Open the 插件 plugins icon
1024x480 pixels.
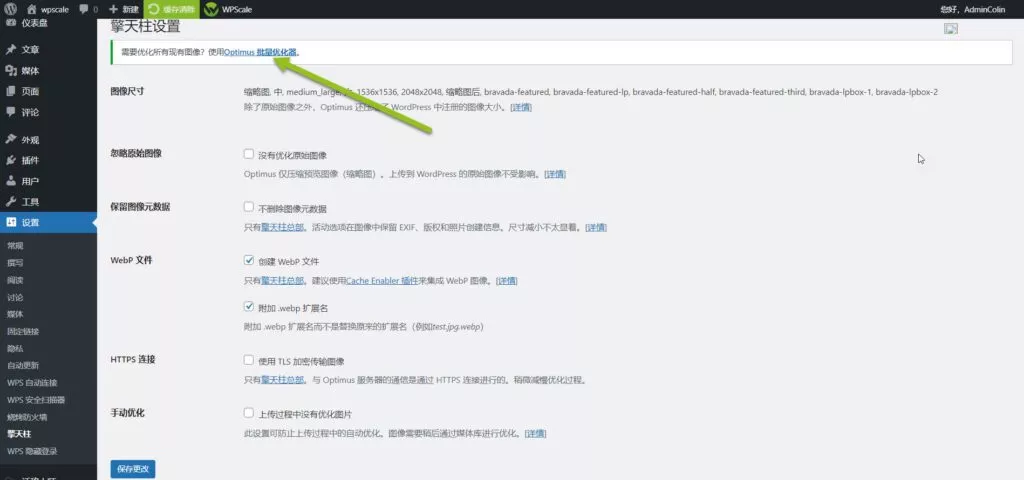[x=10, y=160]
